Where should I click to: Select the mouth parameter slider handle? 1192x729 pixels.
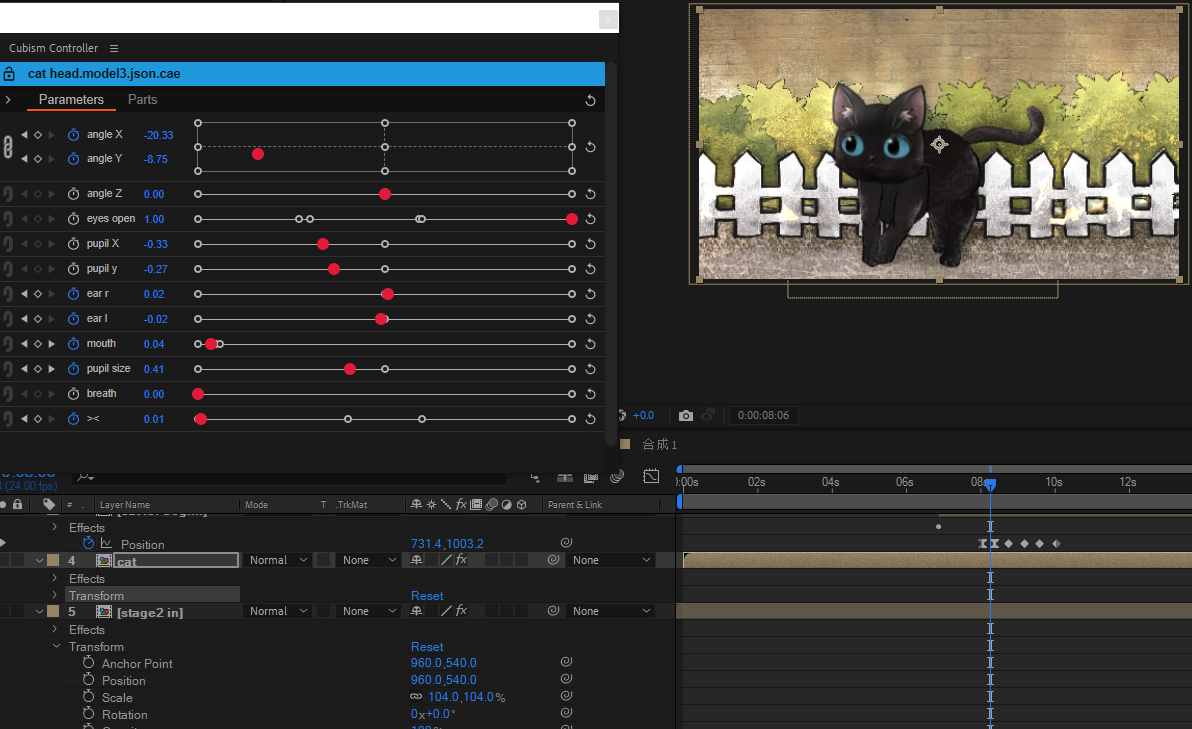pos(209,343)
